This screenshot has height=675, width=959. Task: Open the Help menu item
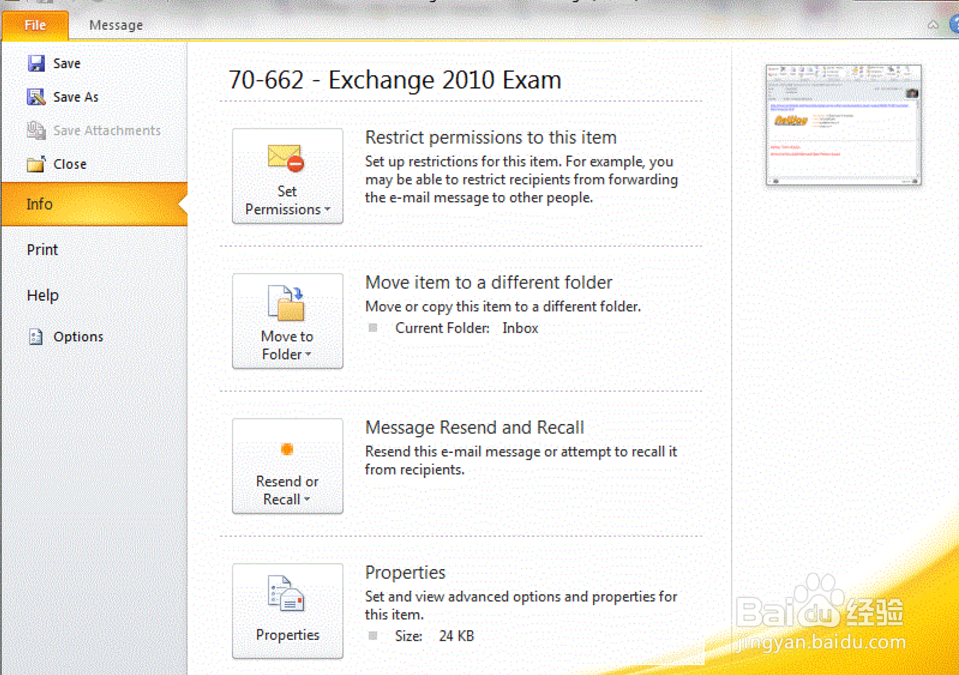[x=43, y=295]
